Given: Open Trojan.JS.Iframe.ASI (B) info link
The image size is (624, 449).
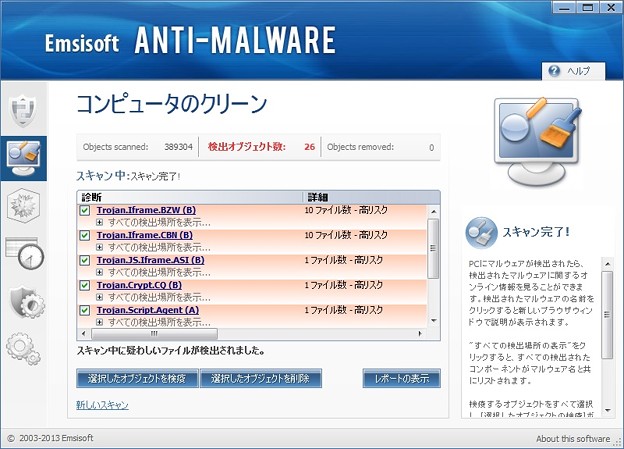Looking at the screenshot, I should pyautogui.click(x=150, y=260).
